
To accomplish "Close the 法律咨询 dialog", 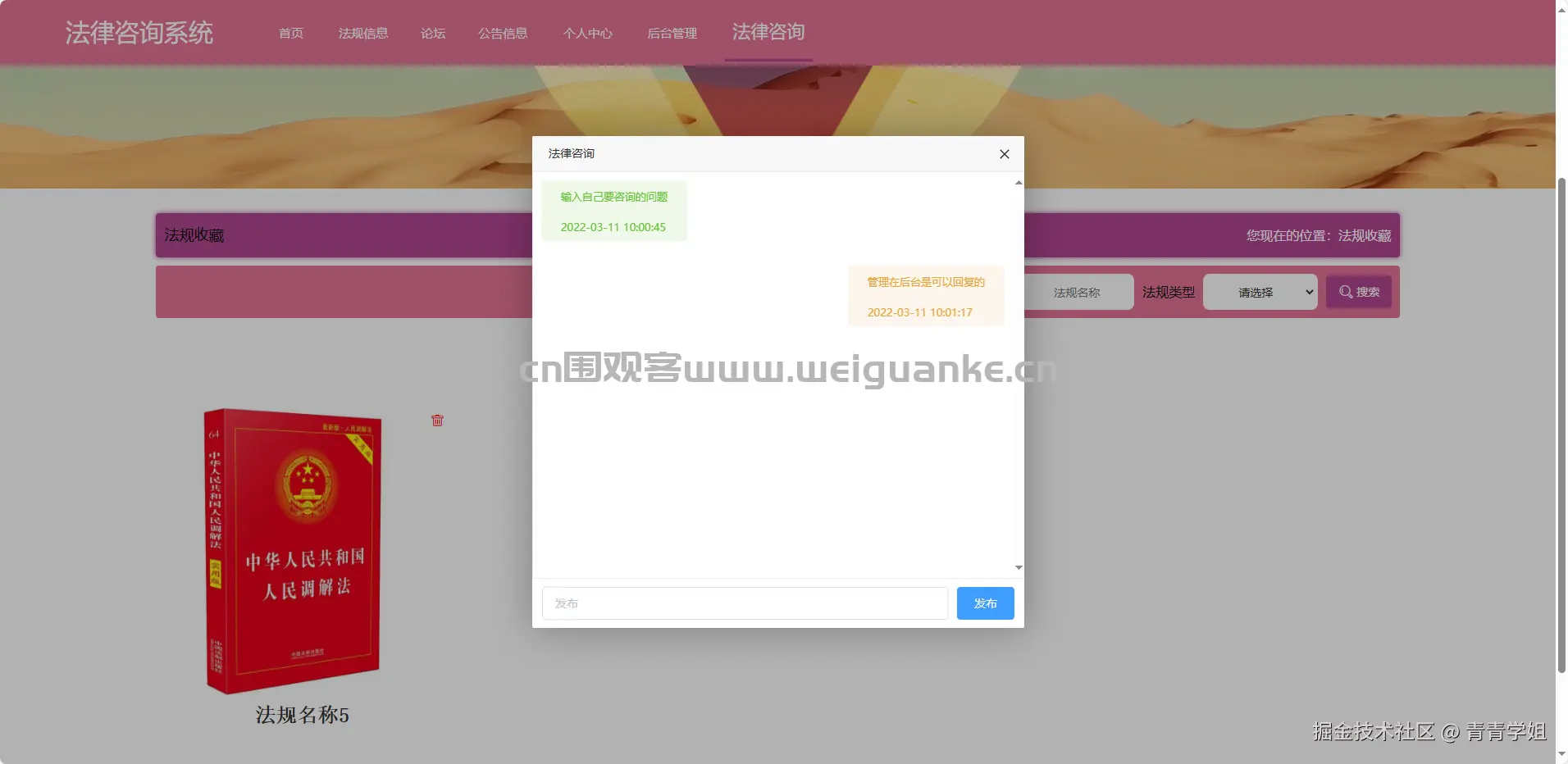I will pos(1005,154).
